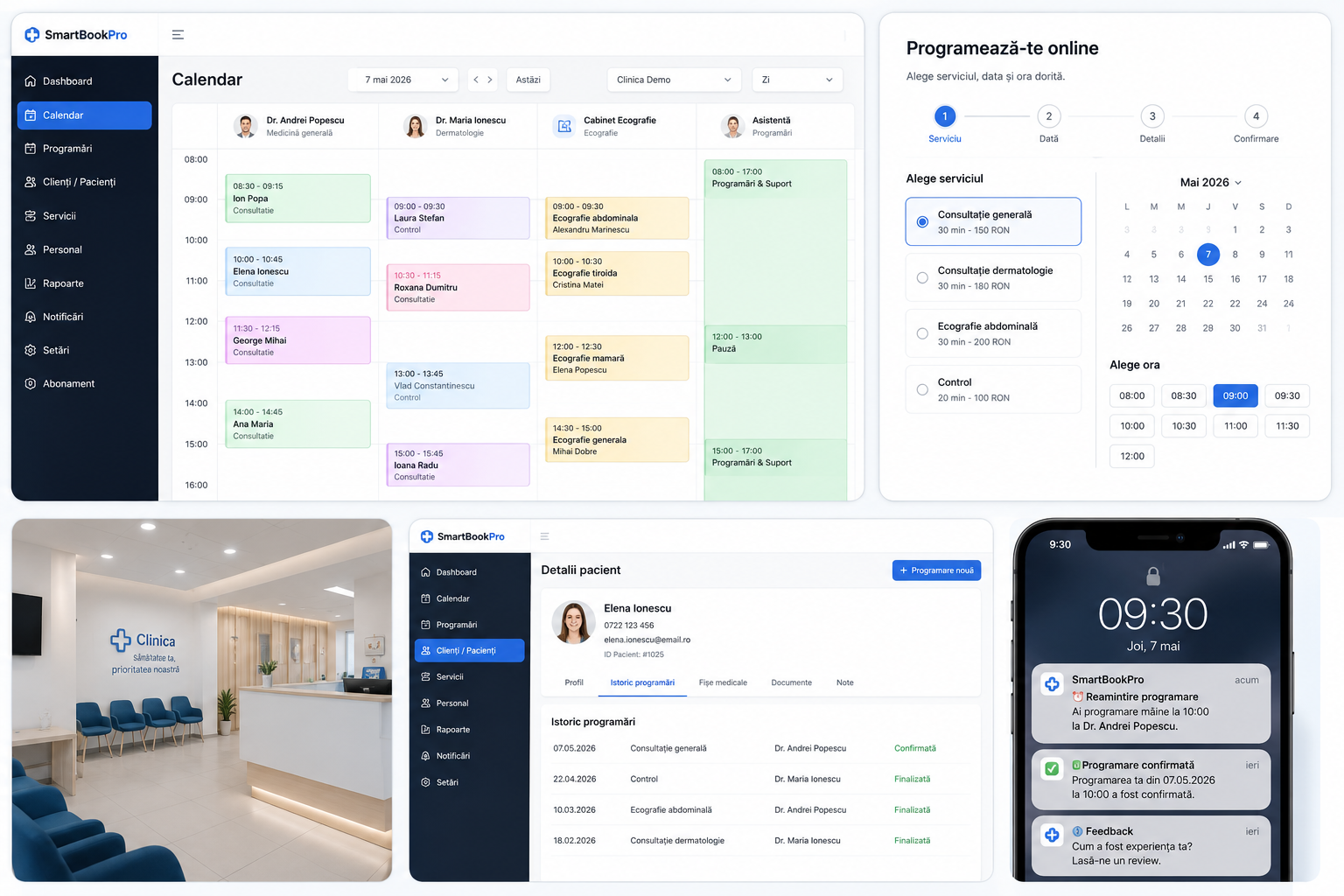Image resolution: width=1344 pixels, height=896 pixels.
Task: Click 22.04.2026 Control history row date
Action: 574,780
